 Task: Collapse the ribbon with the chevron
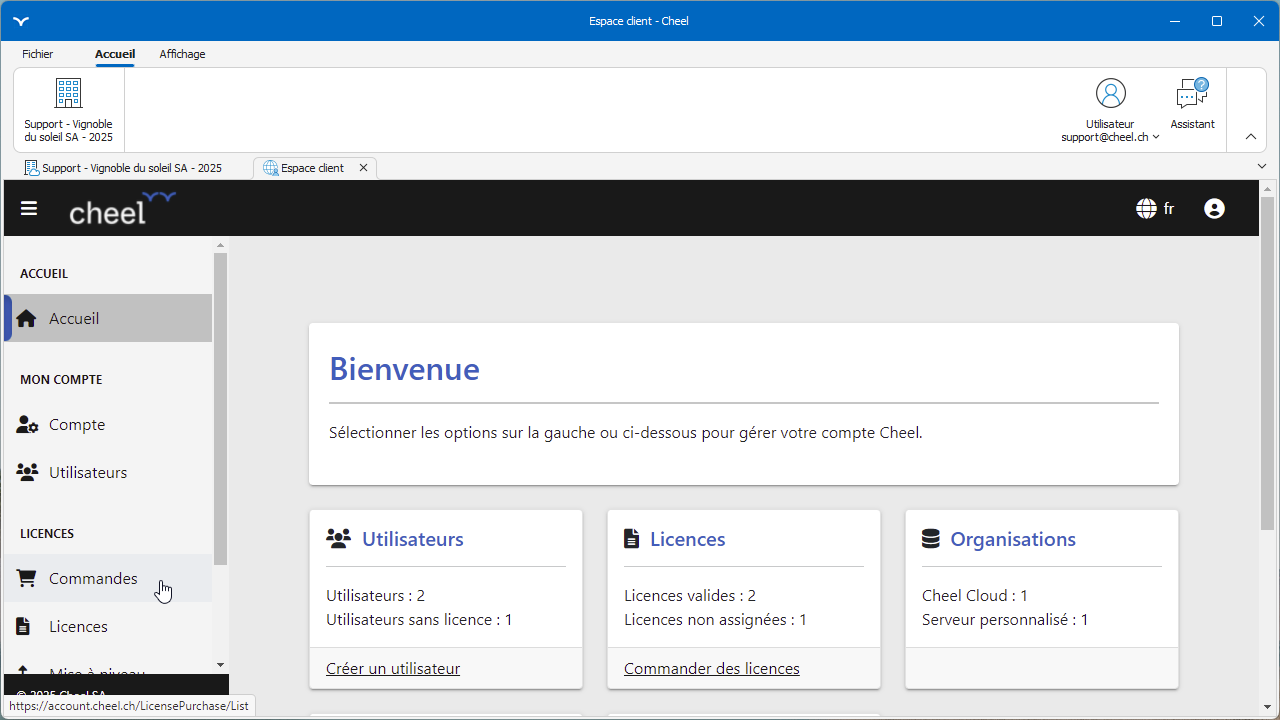coord(1251,137)
